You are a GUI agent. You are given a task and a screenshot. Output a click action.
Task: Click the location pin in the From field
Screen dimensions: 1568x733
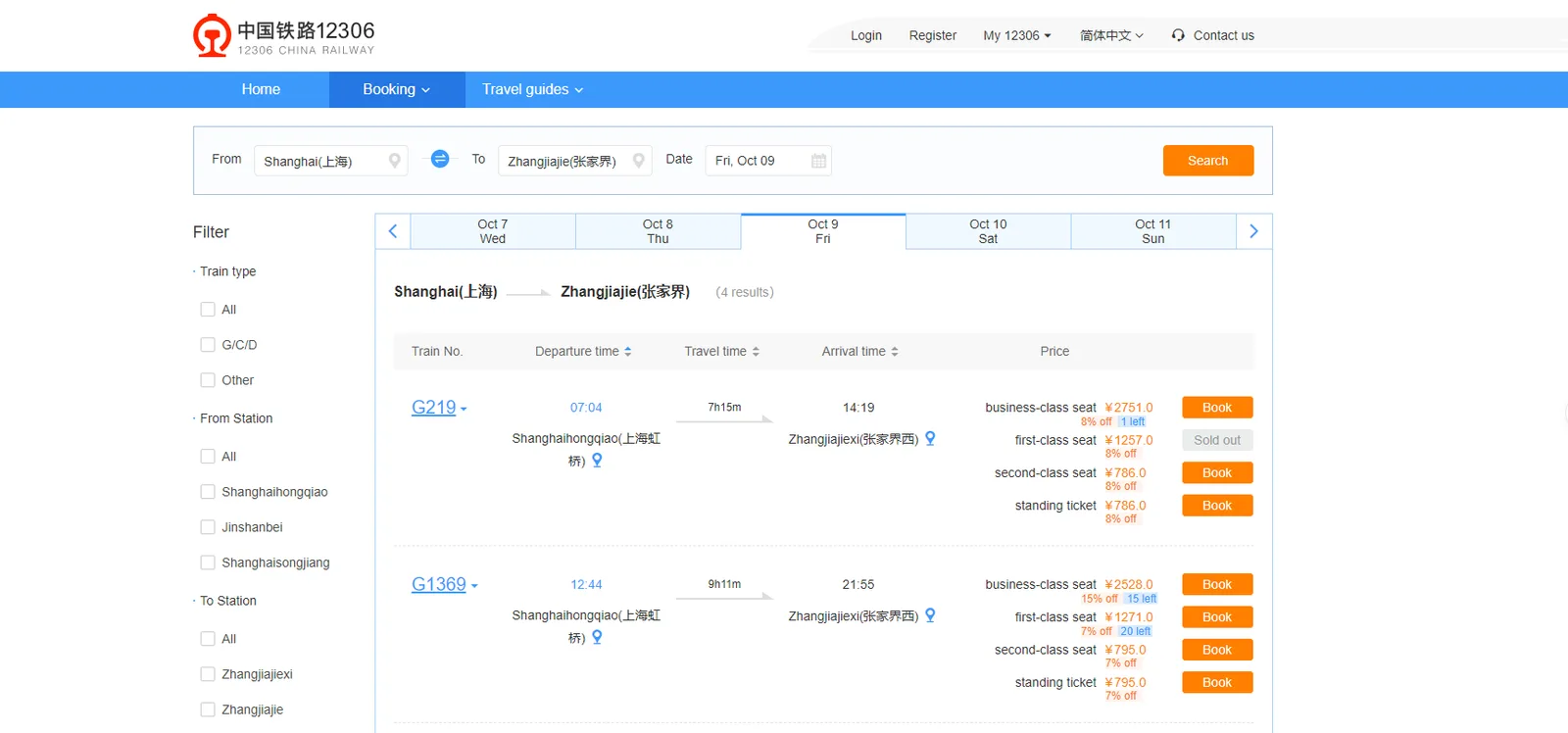tap(395, 161)
